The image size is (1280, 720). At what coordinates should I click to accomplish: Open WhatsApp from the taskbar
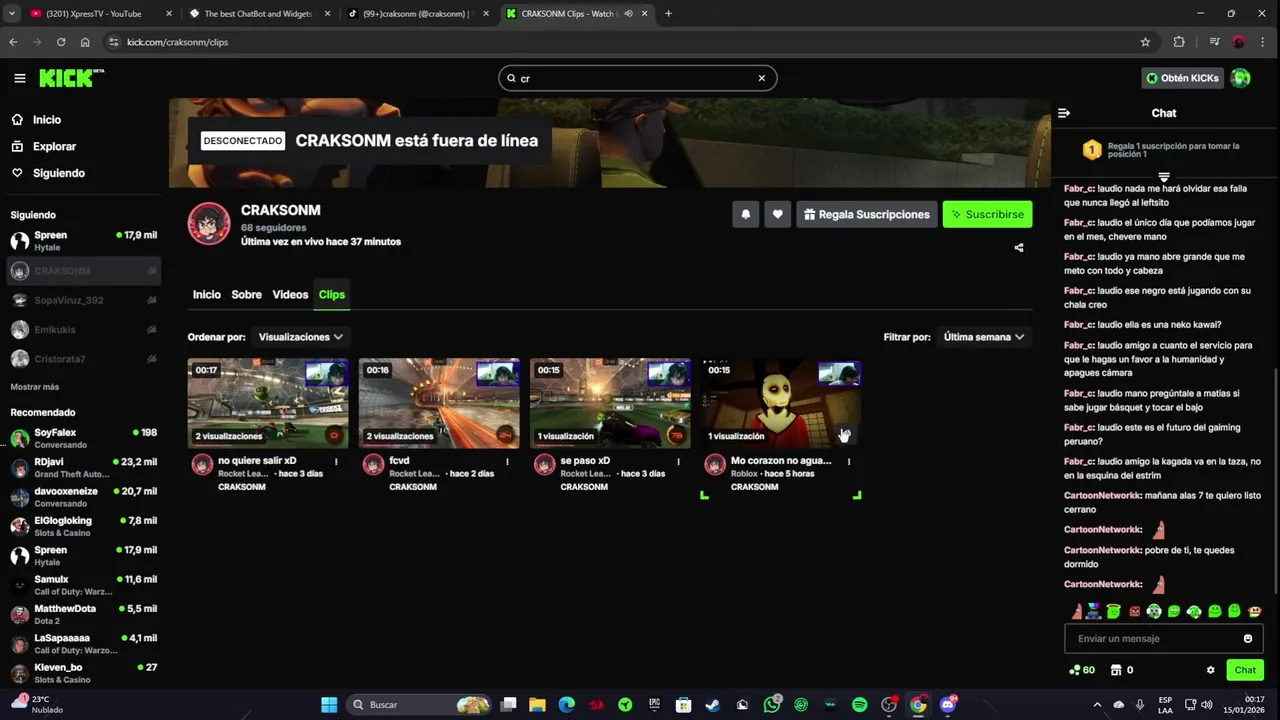tap(771, 705)
